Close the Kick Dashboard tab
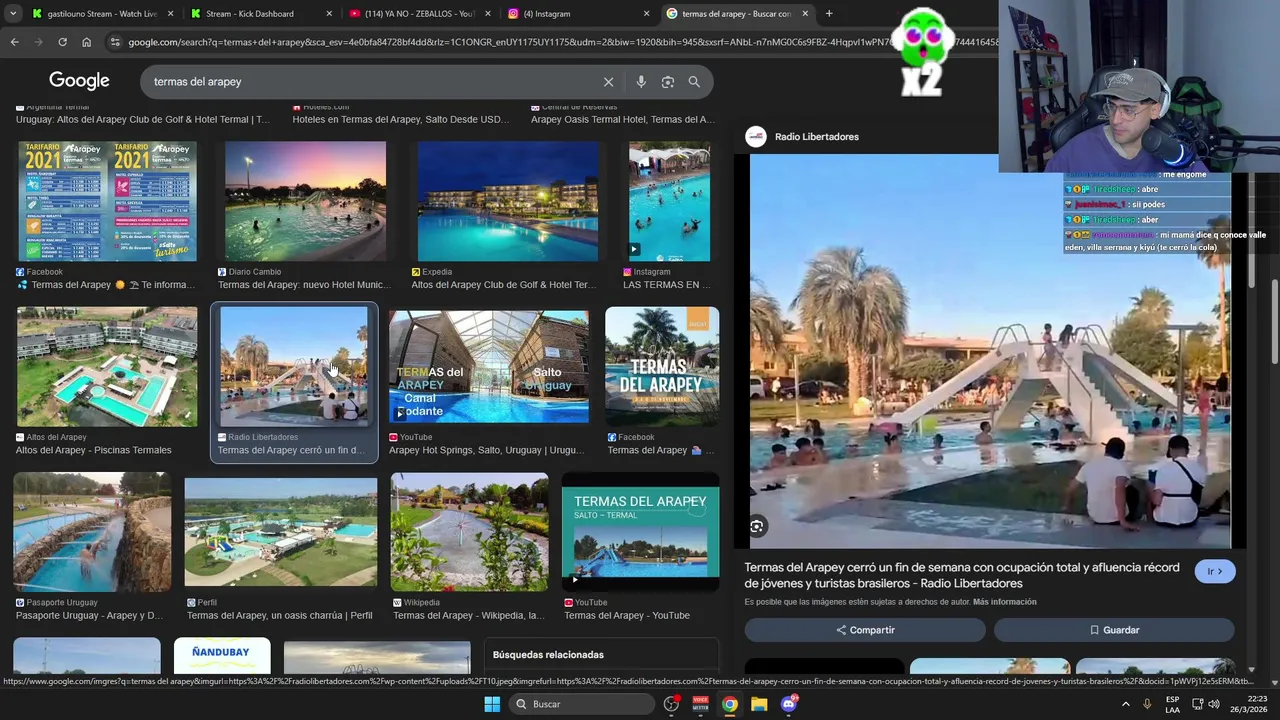The height and width of the screenshot is (720, 1280). click(329, 14)
